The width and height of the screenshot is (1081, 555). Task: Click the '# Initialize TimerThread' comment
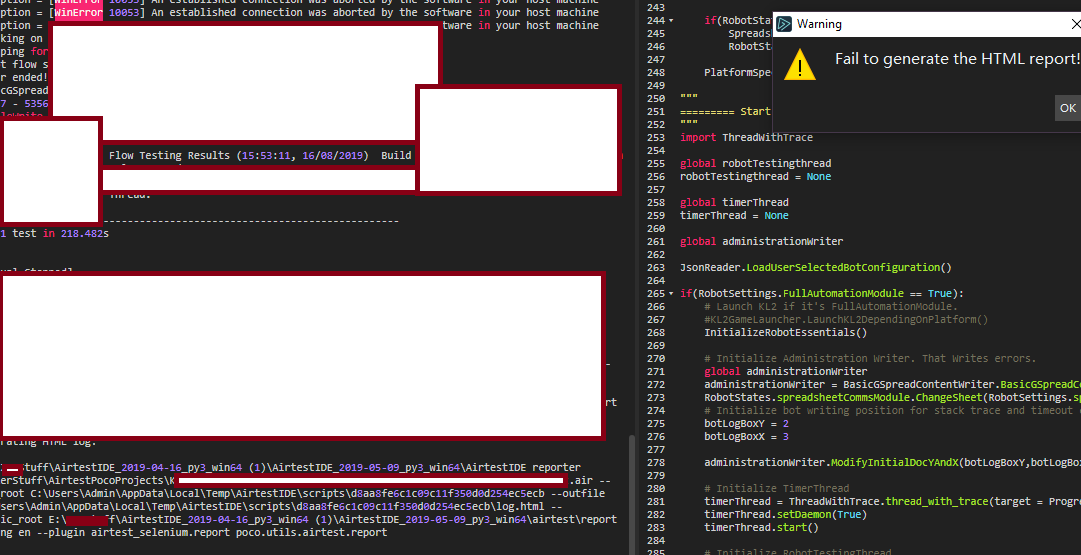click(x=776, y=488)
